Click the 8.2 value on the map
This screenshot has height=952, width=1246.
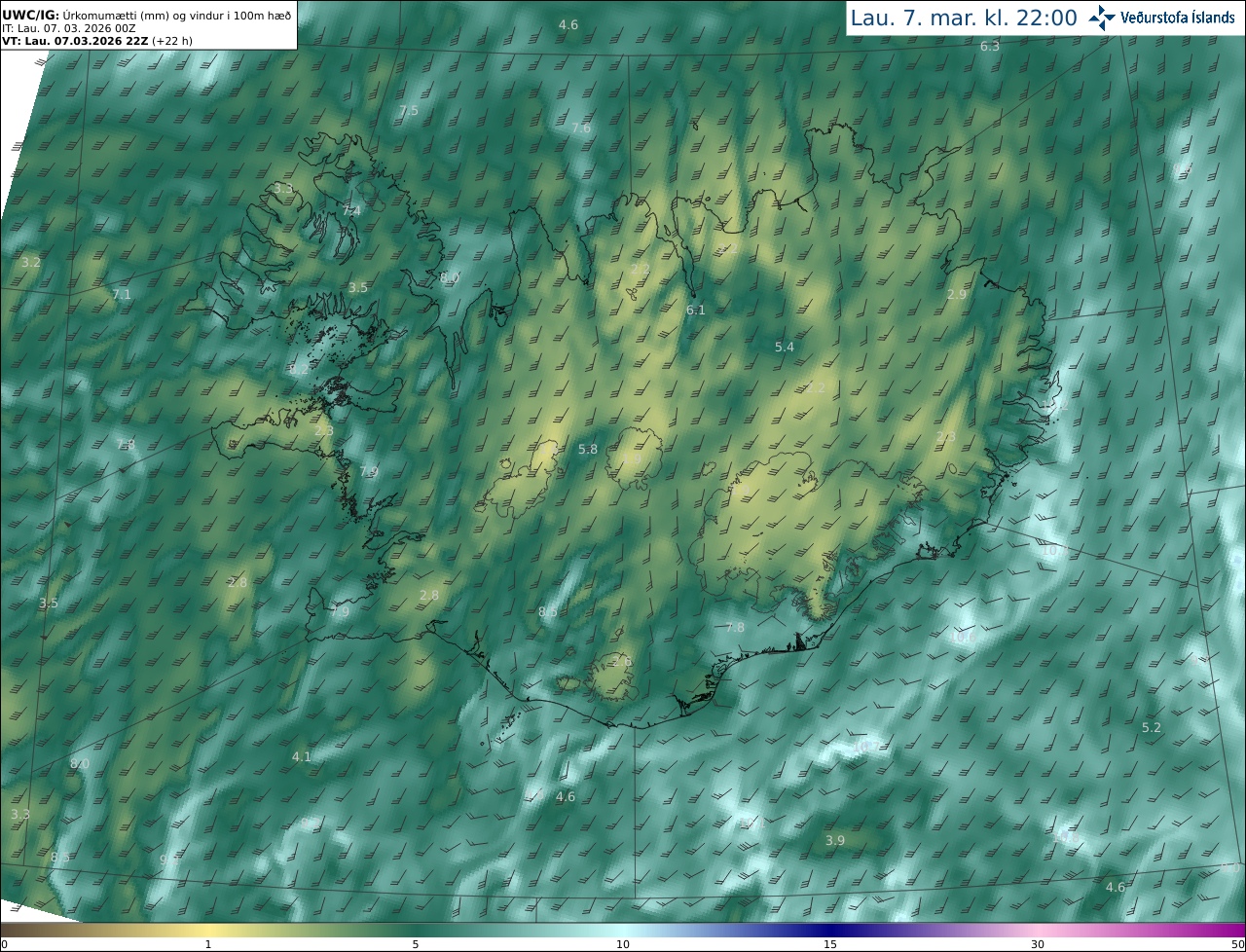tap(298, 370)
